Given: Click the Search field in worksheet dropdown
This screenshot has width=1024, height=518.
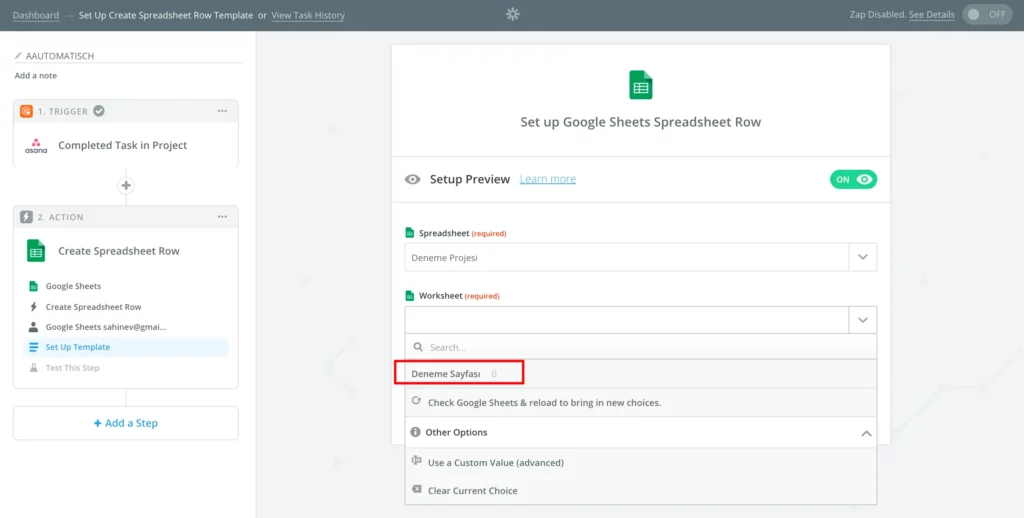Looking at the screenshot, I should pyautogui.click(x=641, y=347).
